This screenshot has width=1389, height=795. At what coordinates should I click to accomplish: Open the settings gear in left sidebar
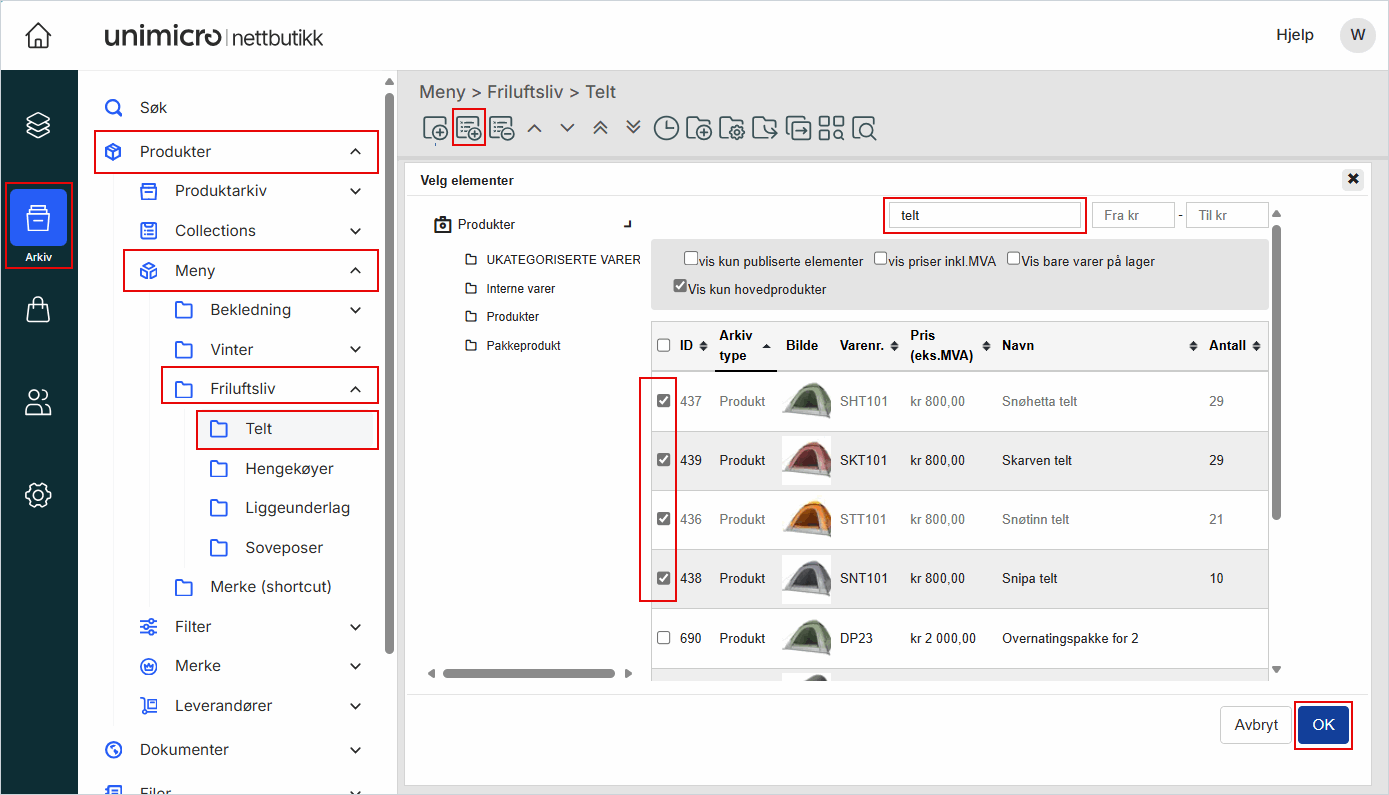38,494
